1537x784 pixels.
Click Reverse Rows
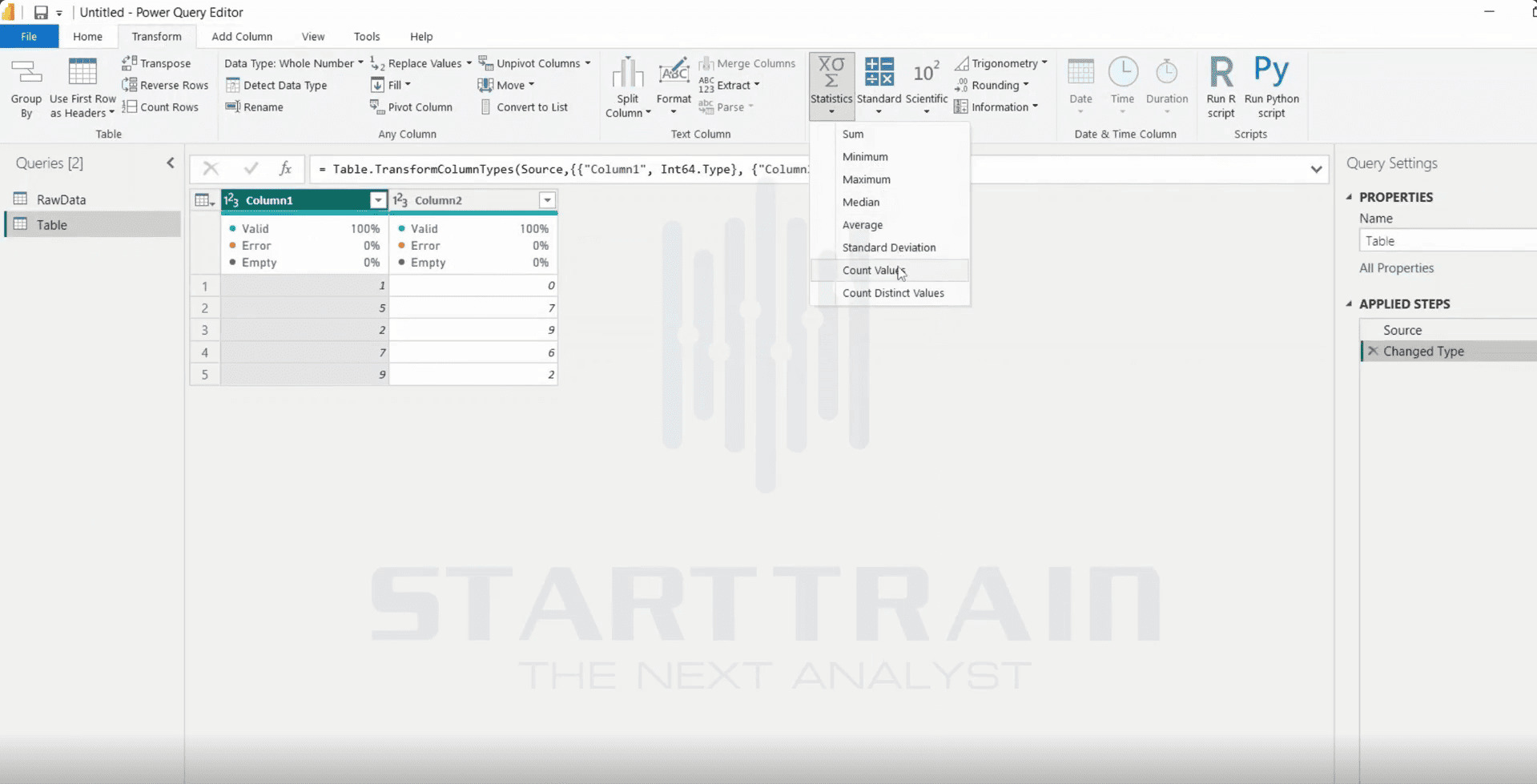[x=165, y=85]
